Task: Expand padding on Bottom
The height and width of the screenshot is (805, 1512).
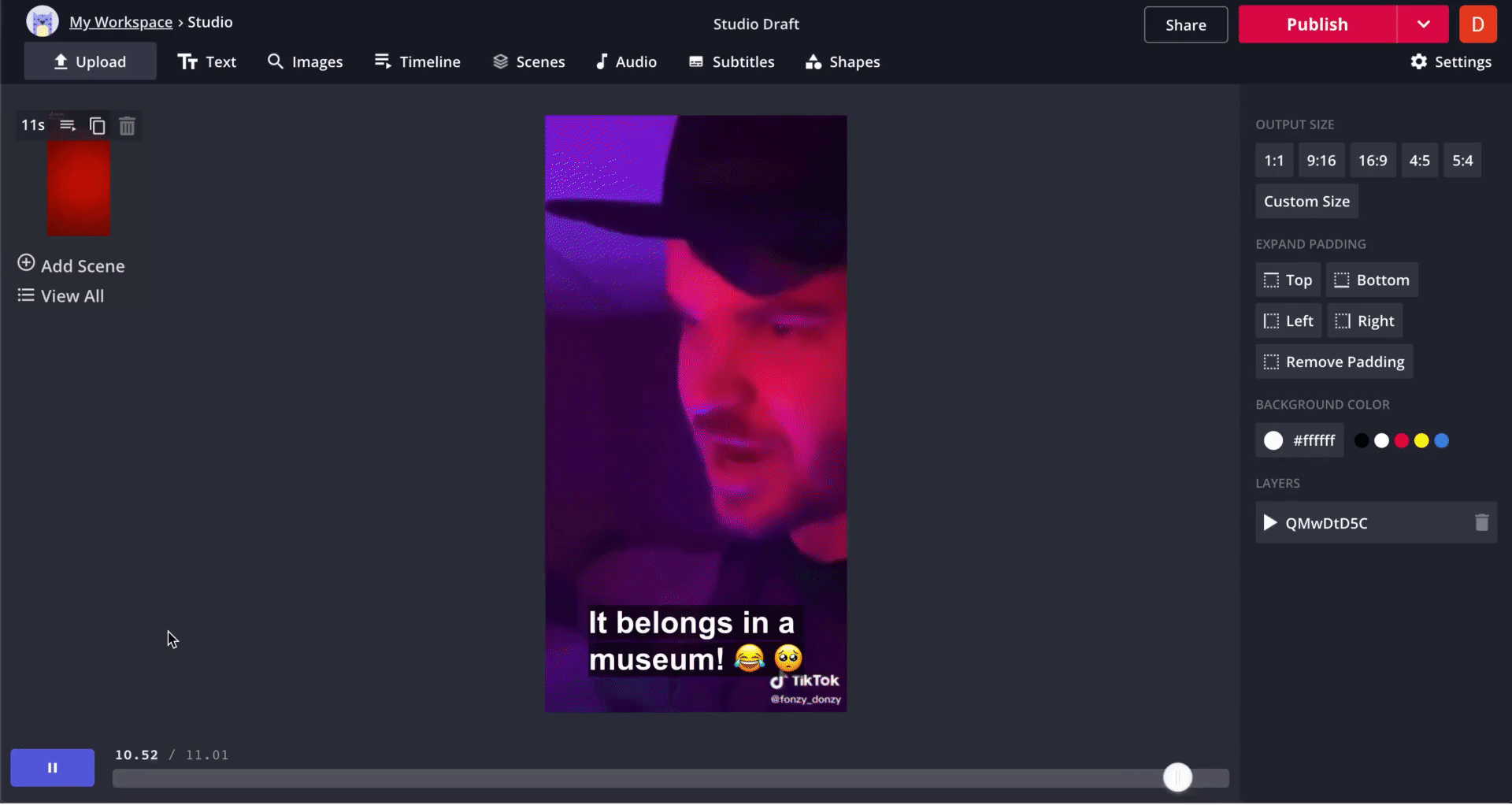Action: 1373,280
